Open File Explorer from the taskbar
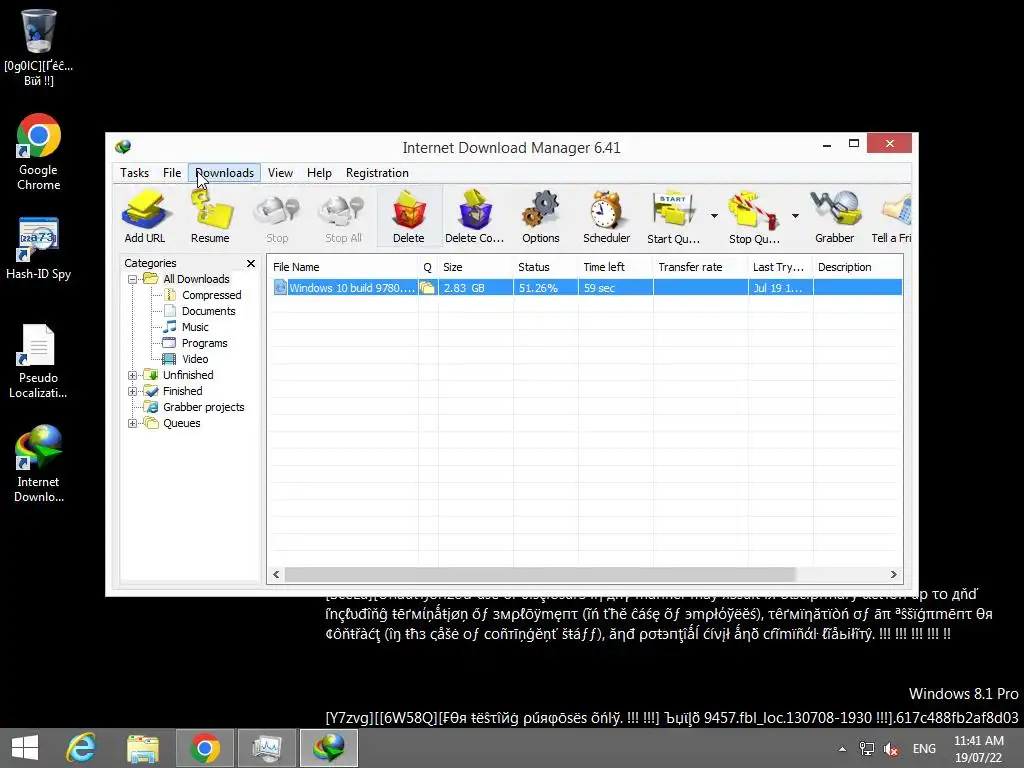Viewport: 1024px width, 768px height. 143,748
